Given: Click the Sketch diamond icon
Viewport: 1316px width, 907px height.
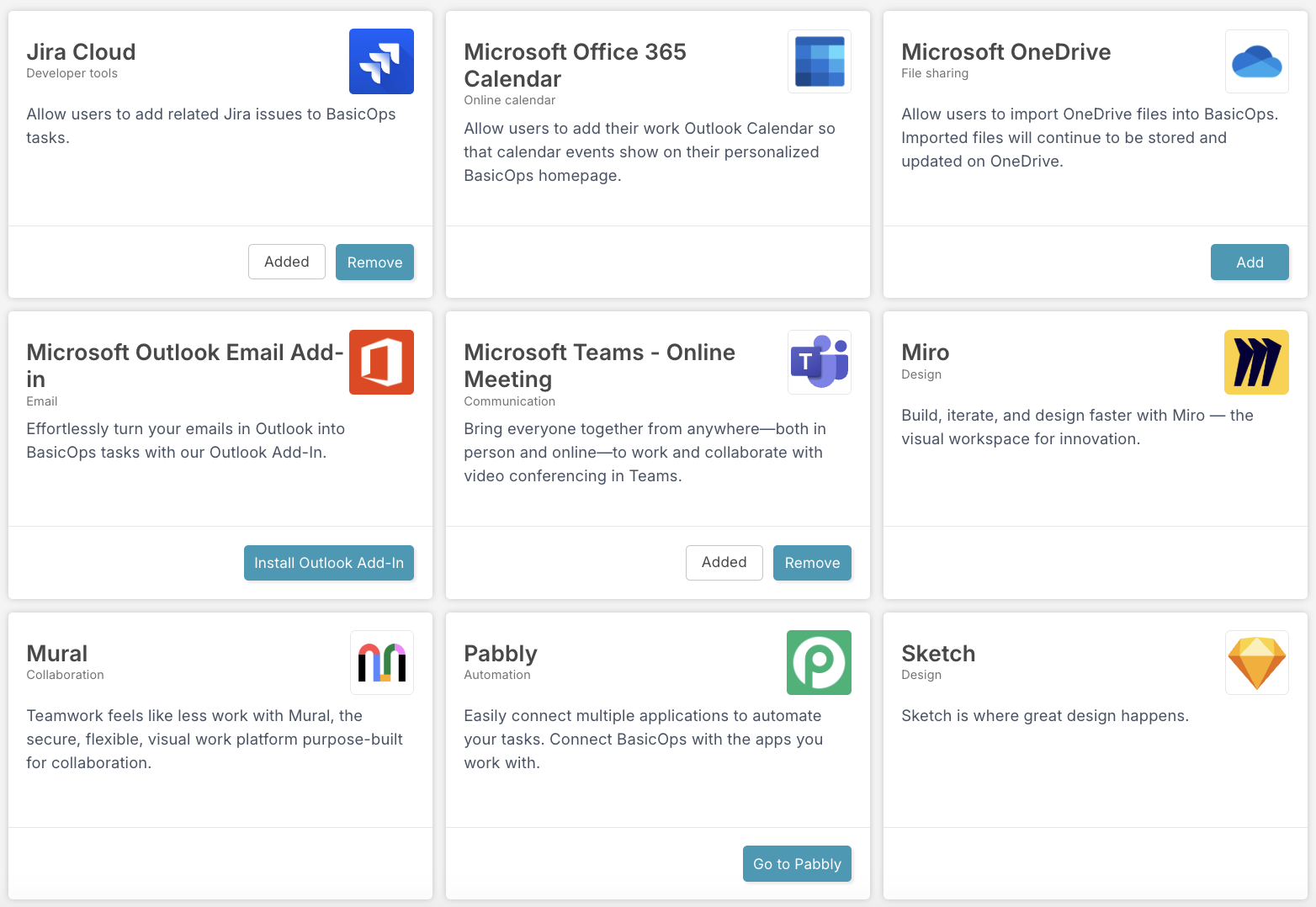Looking at the screenshot, I should [1257, 662].
